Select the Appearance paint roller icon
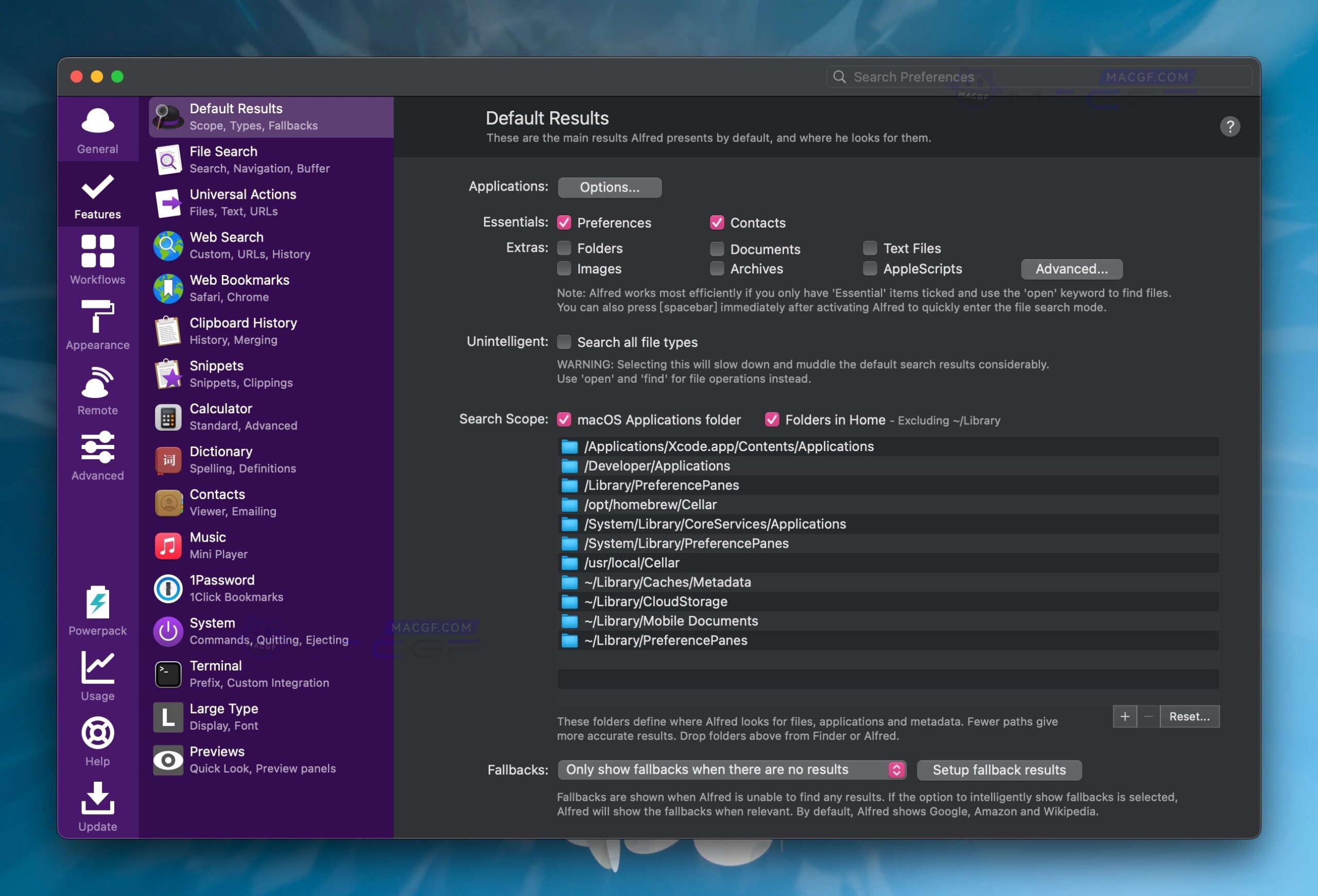This screenshot has width=1318, height=896. [x=97, y=317]
